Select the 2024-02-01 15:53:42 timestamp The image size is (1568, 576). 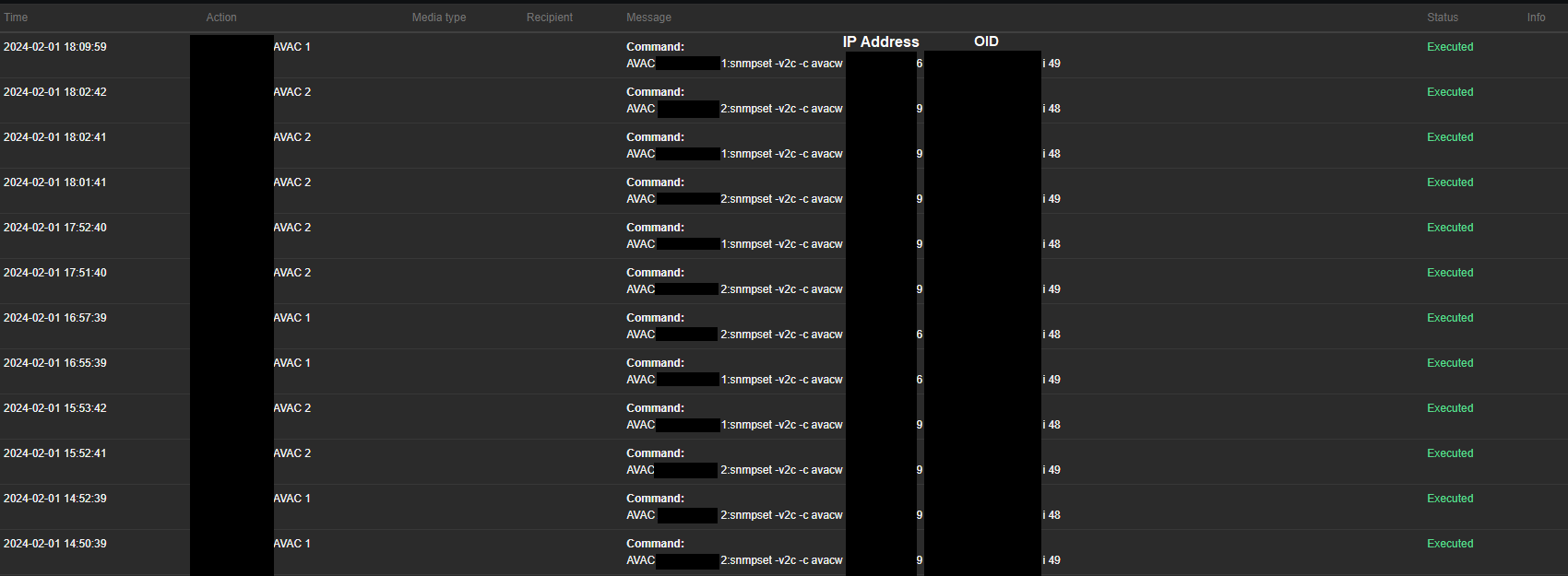(55, 408)
